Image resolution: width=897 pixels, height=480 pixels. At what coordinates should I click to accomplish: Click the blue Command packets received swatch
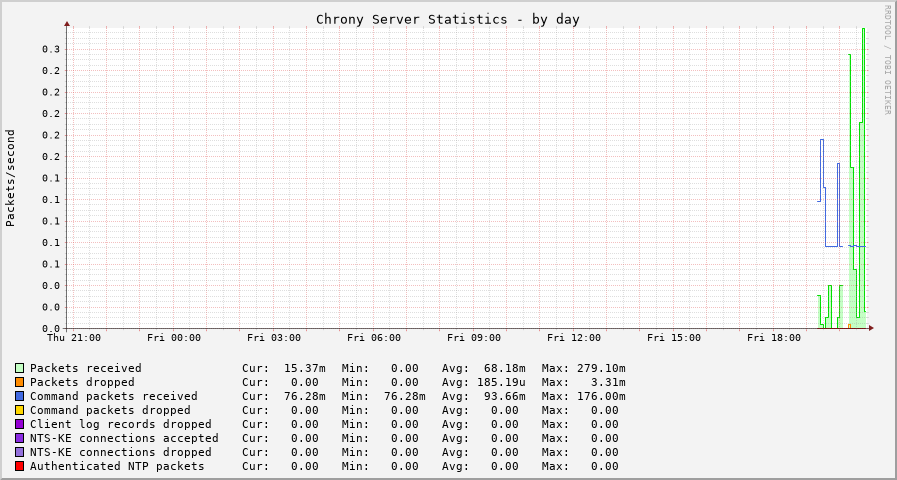[19, 396]
